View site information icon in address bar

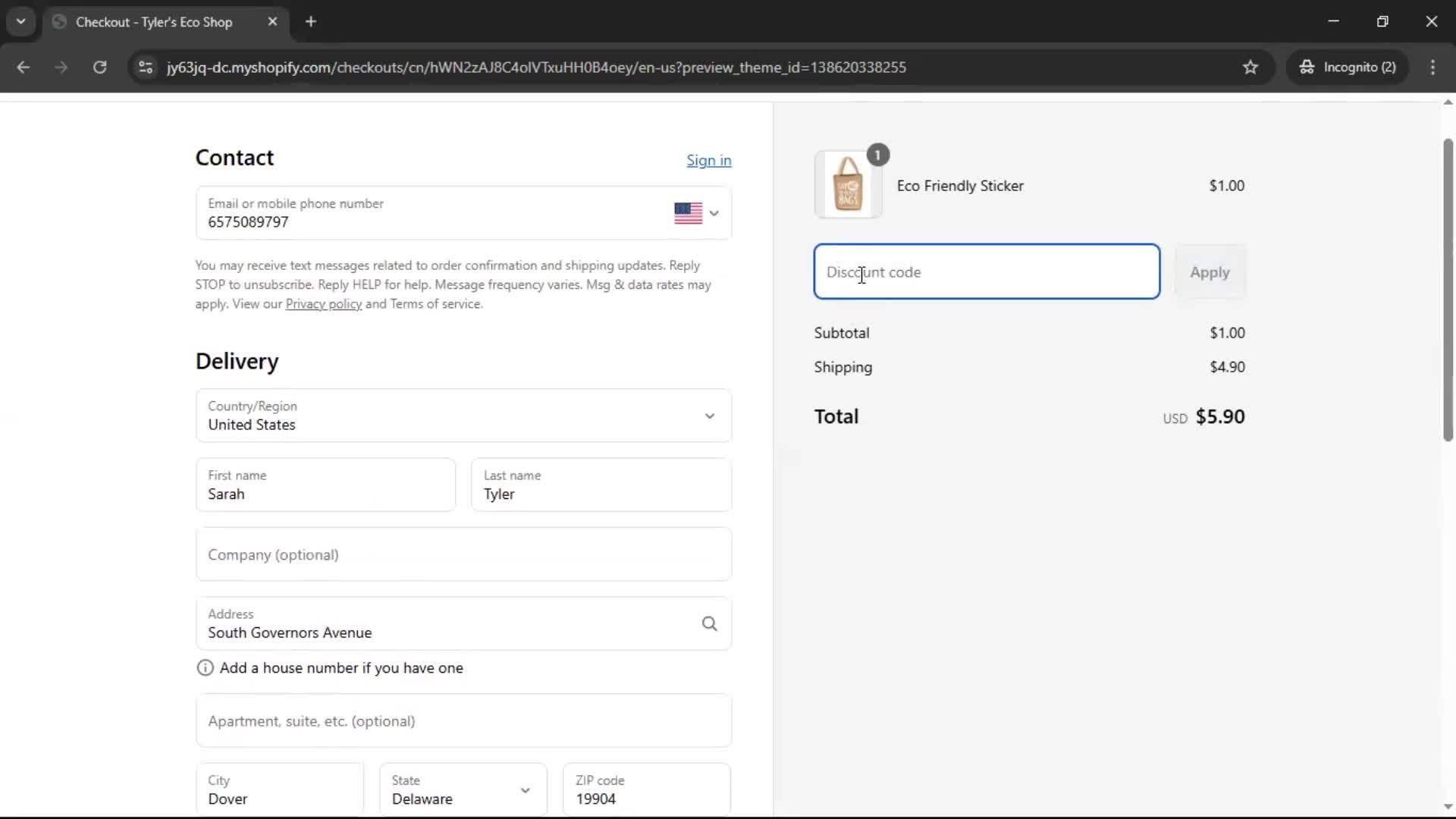[146, 67]
